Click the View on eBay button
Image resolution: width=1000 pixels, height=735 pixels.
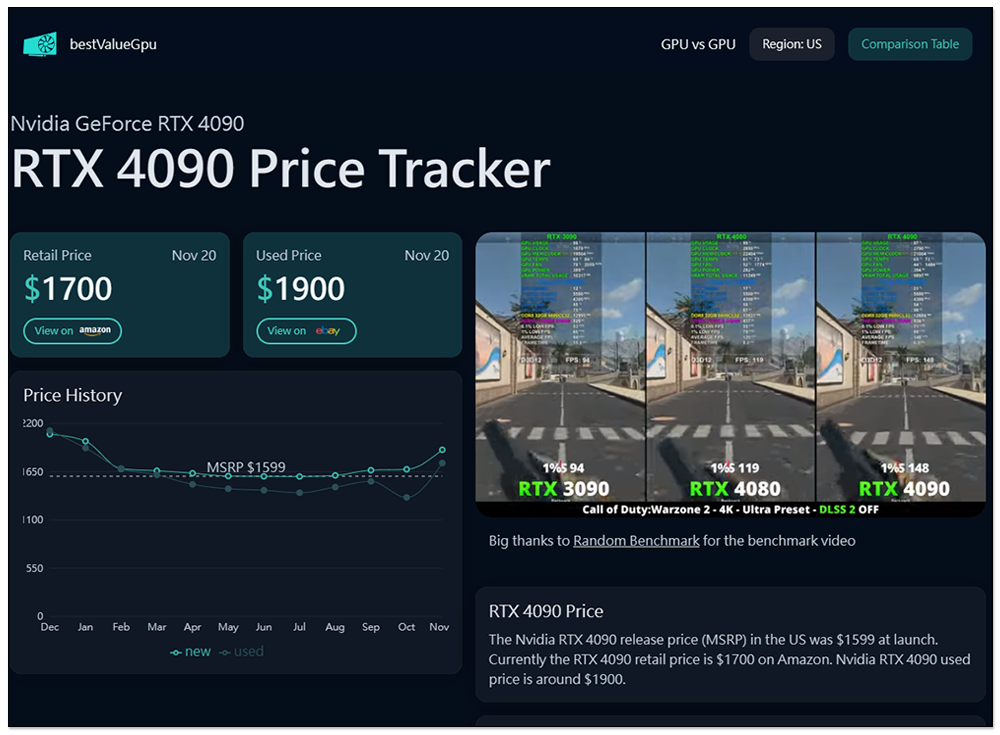click(306, 331)
